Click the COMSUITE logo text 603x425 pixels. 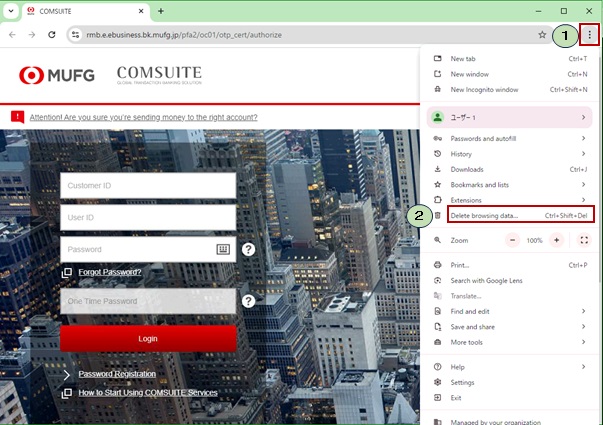[159, 75]
